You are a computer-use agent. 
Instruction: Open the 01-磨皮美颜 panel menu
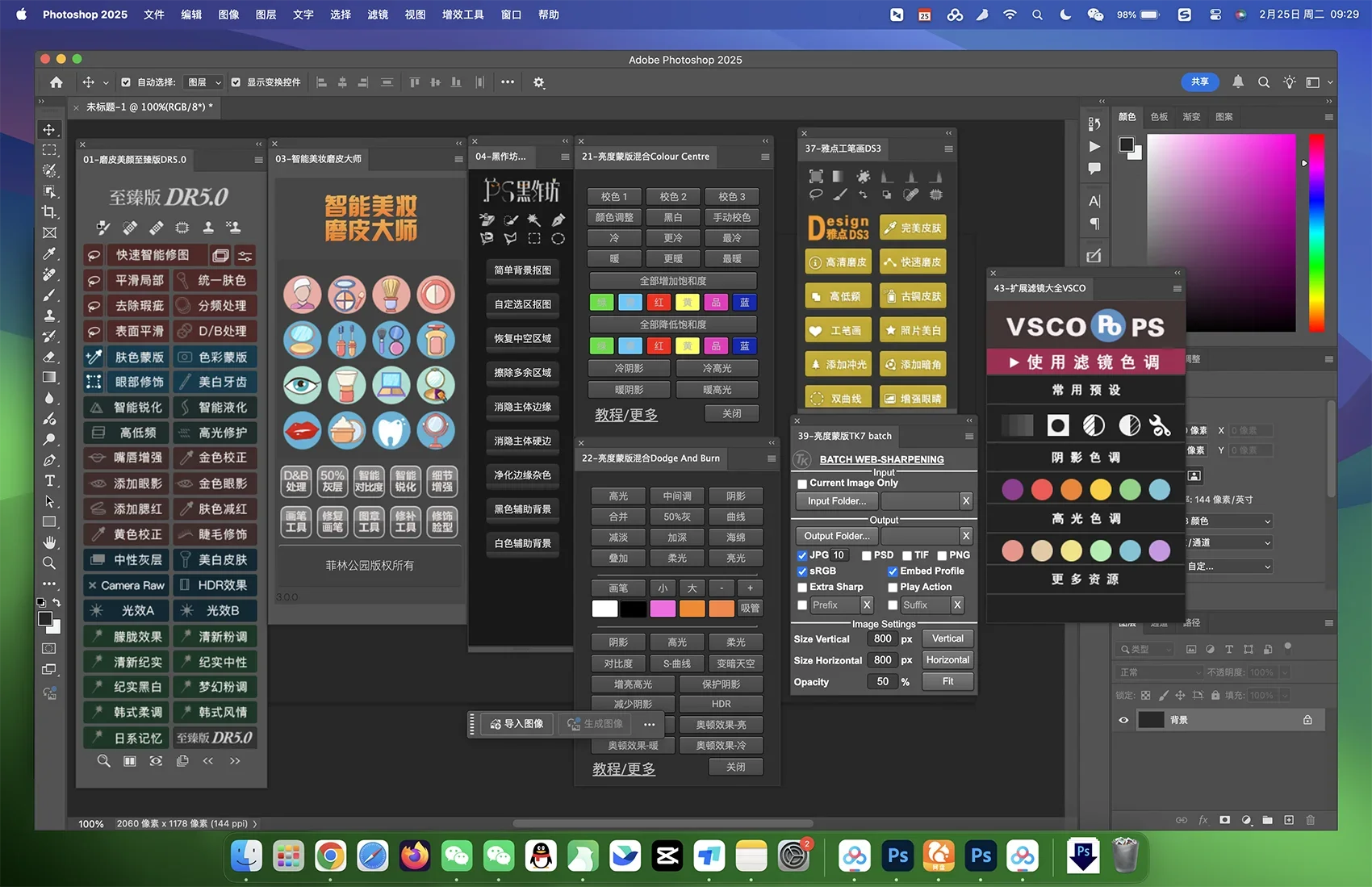click(x=258, y=160)
